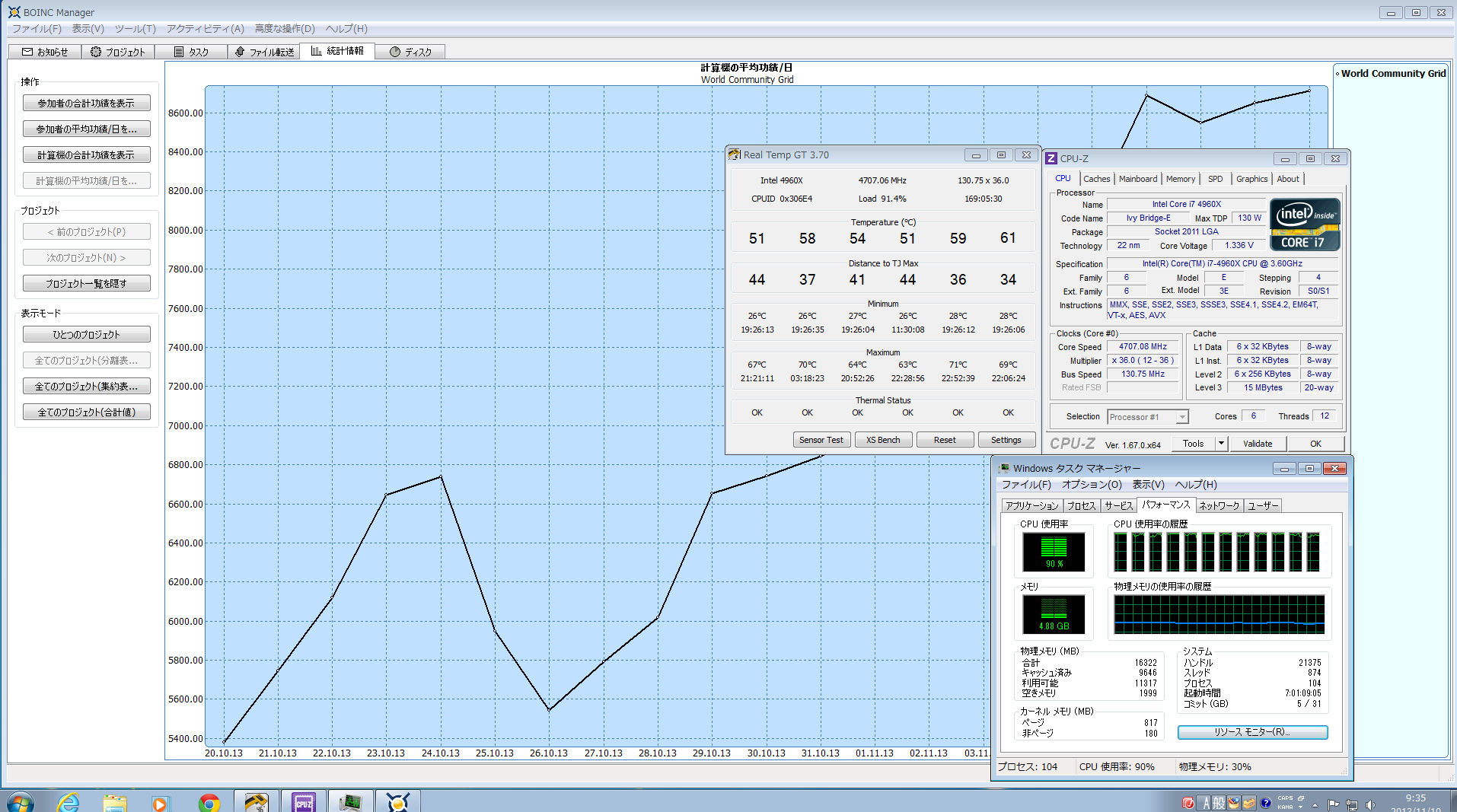
Task: Open Task Manager icon in taskbar
Action: click(x=350, y=802)
